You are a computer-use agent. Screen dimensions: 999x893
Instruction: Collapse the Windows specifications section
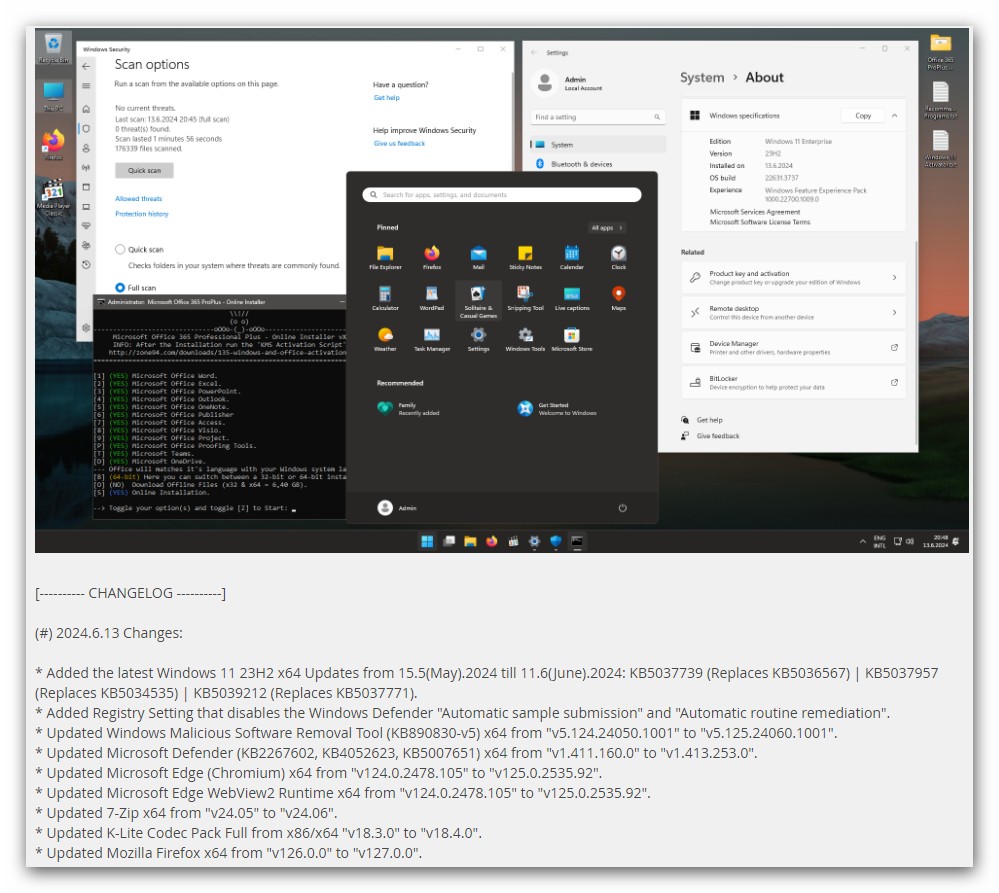(x=894, y=115)
